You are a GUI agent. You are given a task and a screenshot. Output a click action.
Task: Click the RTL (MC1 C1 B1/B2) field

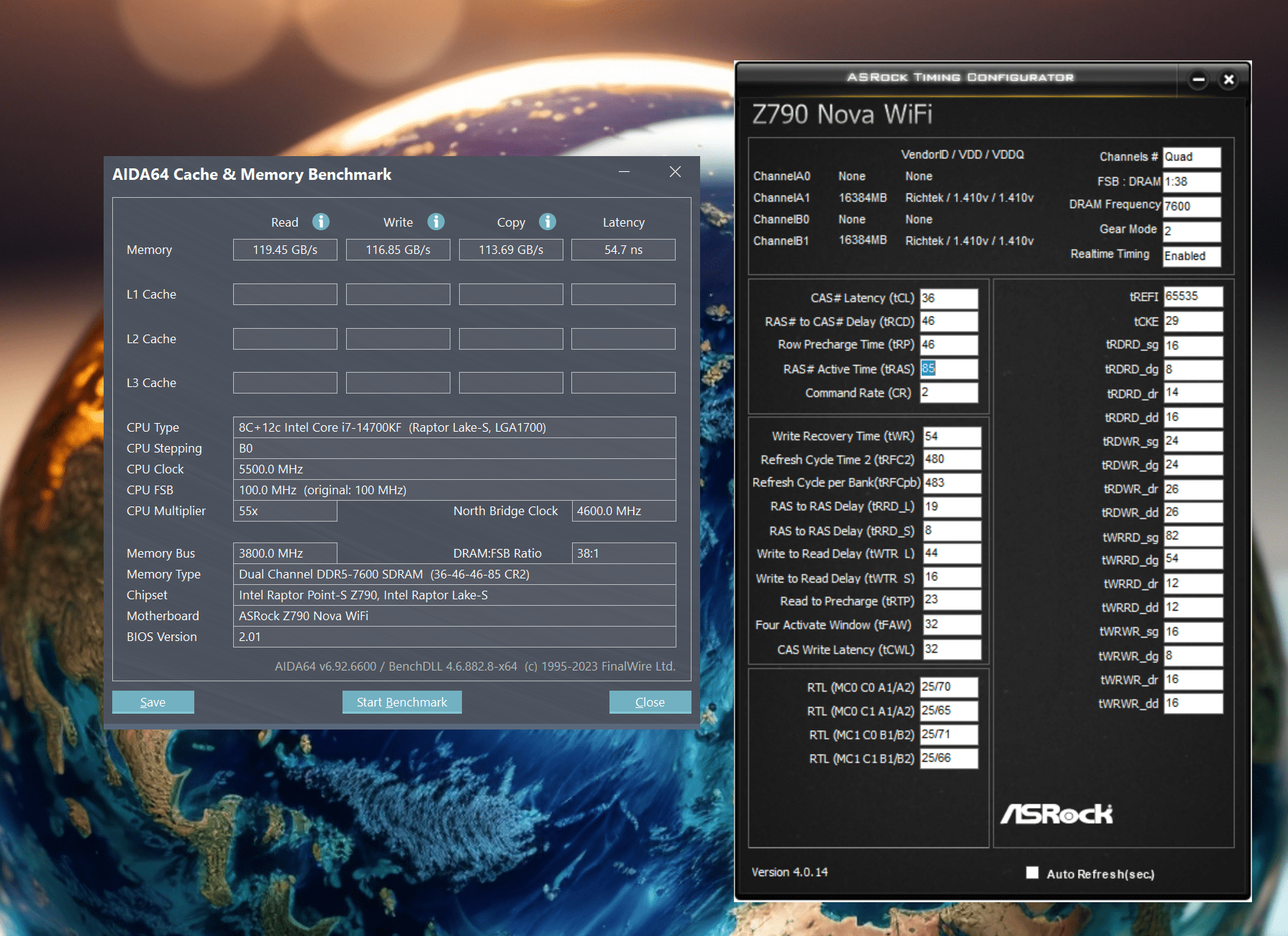(x=949, y=758)
